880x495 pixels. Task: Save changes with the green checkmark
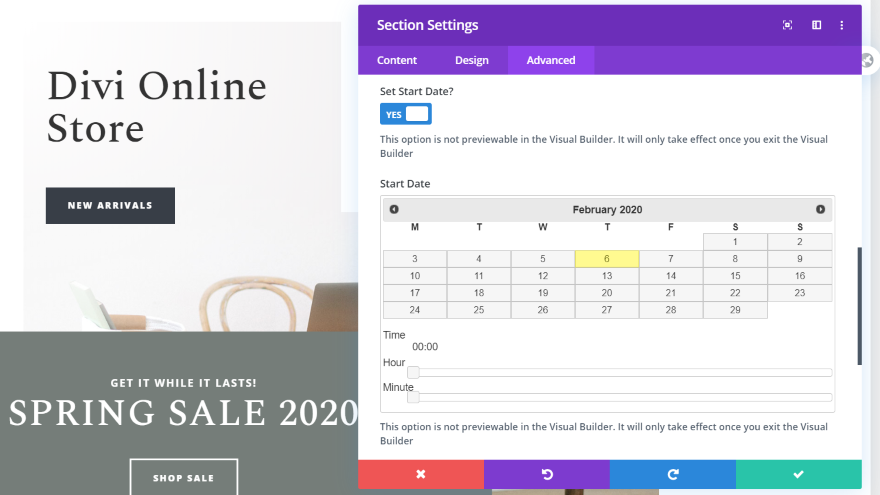tap(798, 474)
